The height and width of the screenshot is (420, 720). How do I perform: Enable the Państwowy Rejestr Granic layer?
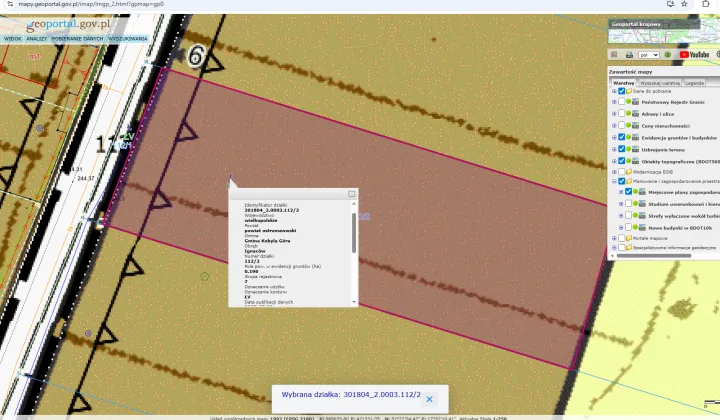621,102
